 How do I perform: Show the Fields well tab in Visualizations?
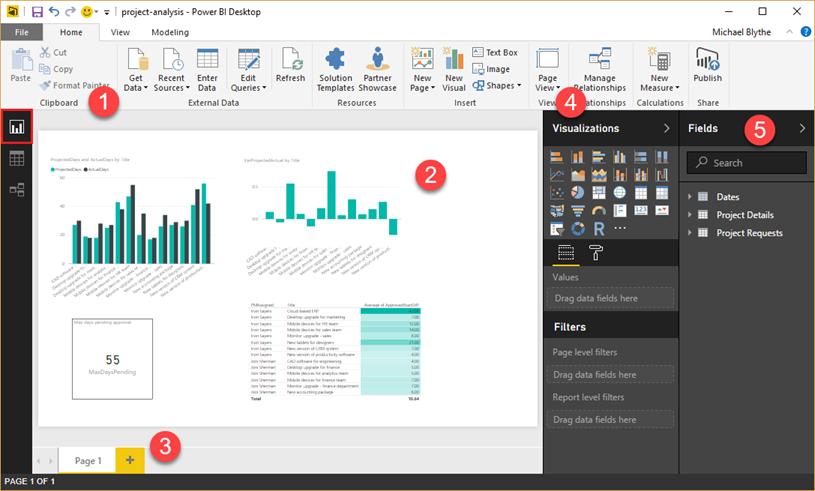566,253
